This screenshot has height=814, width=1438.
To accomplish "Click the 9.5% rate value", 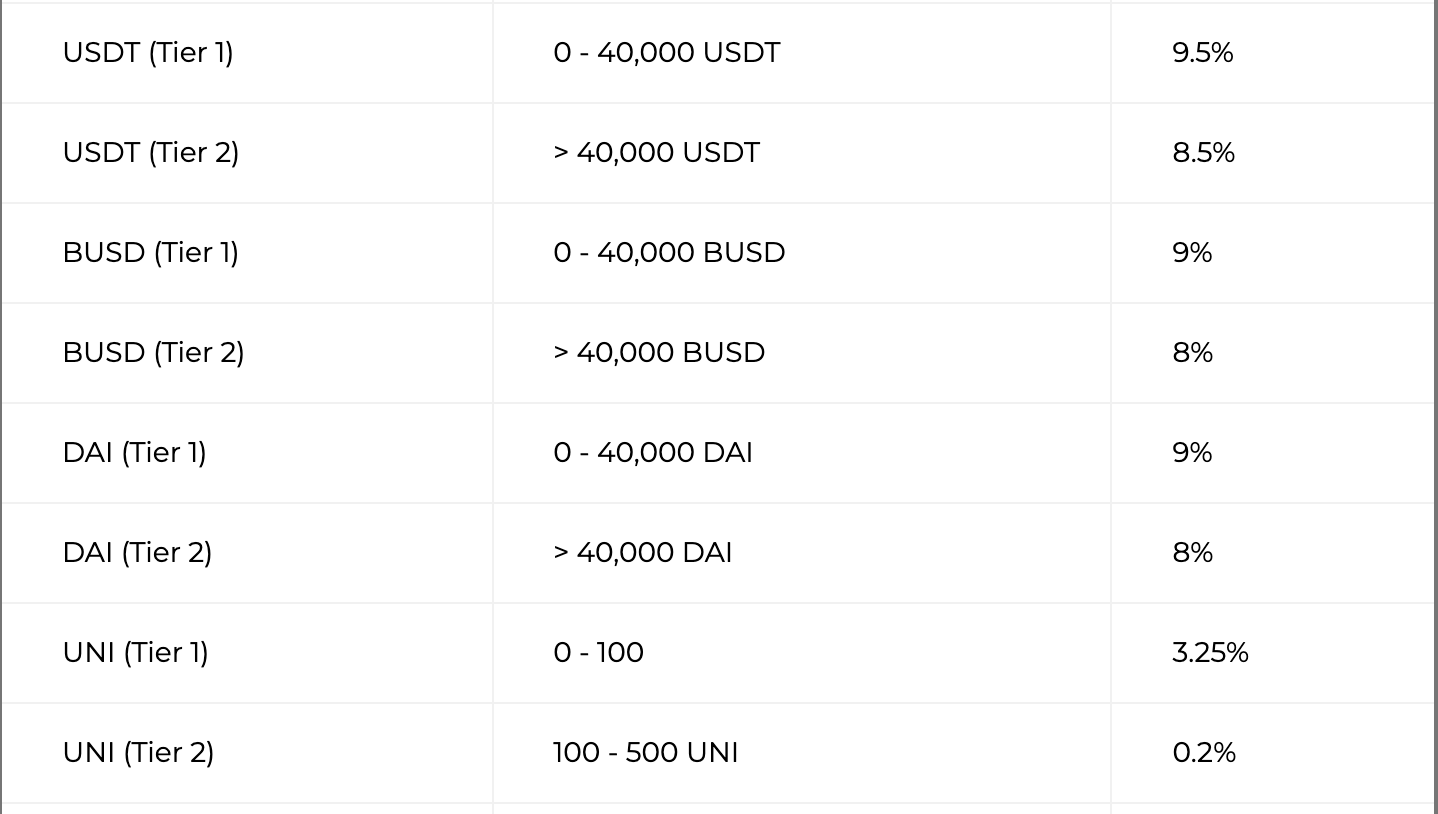I will [x=1202, y=52].
